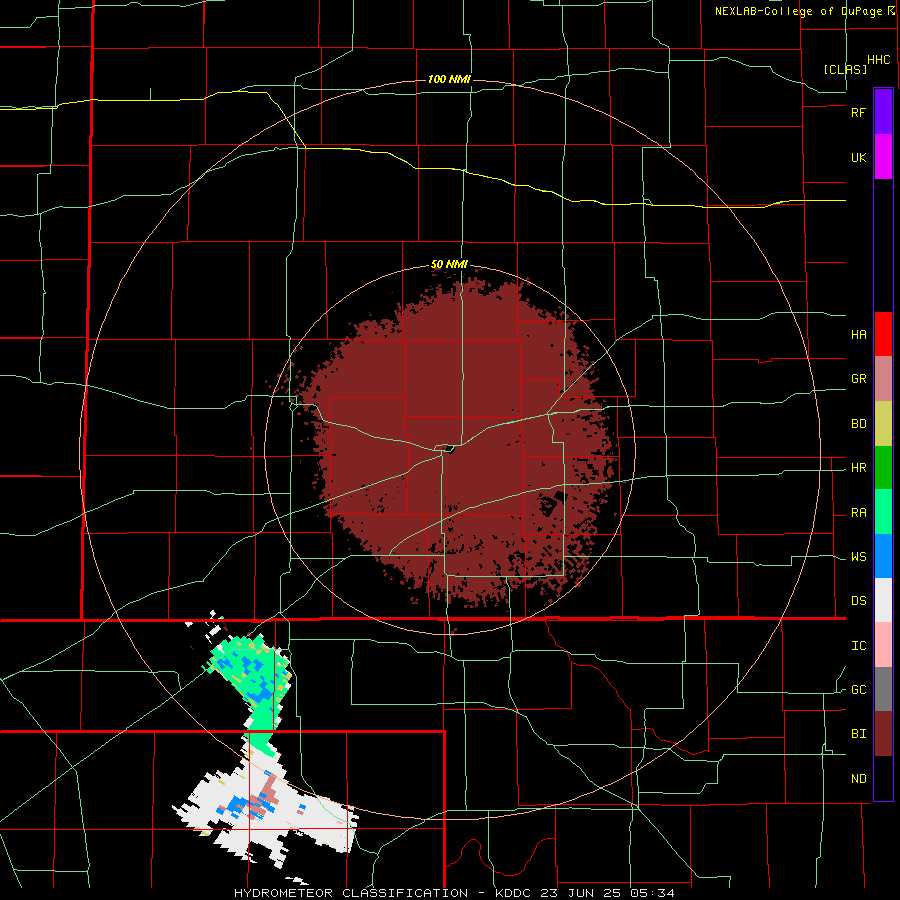
Task: Click the RF purple legend swatch
Action: click(x=883, y=111)
